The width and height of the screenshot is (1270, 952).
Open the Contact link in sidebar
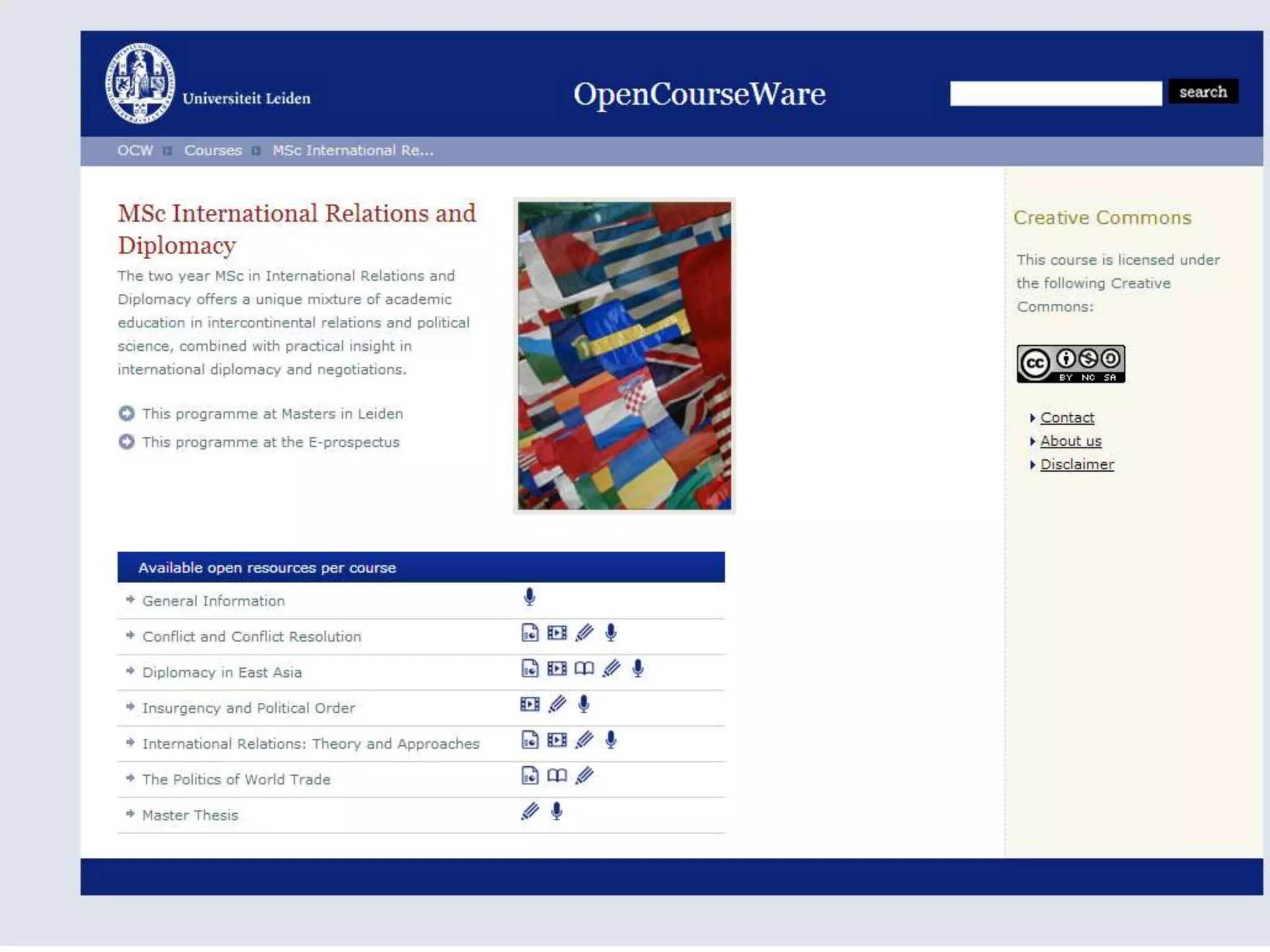pyautogui.click(x=1067, y=418)
